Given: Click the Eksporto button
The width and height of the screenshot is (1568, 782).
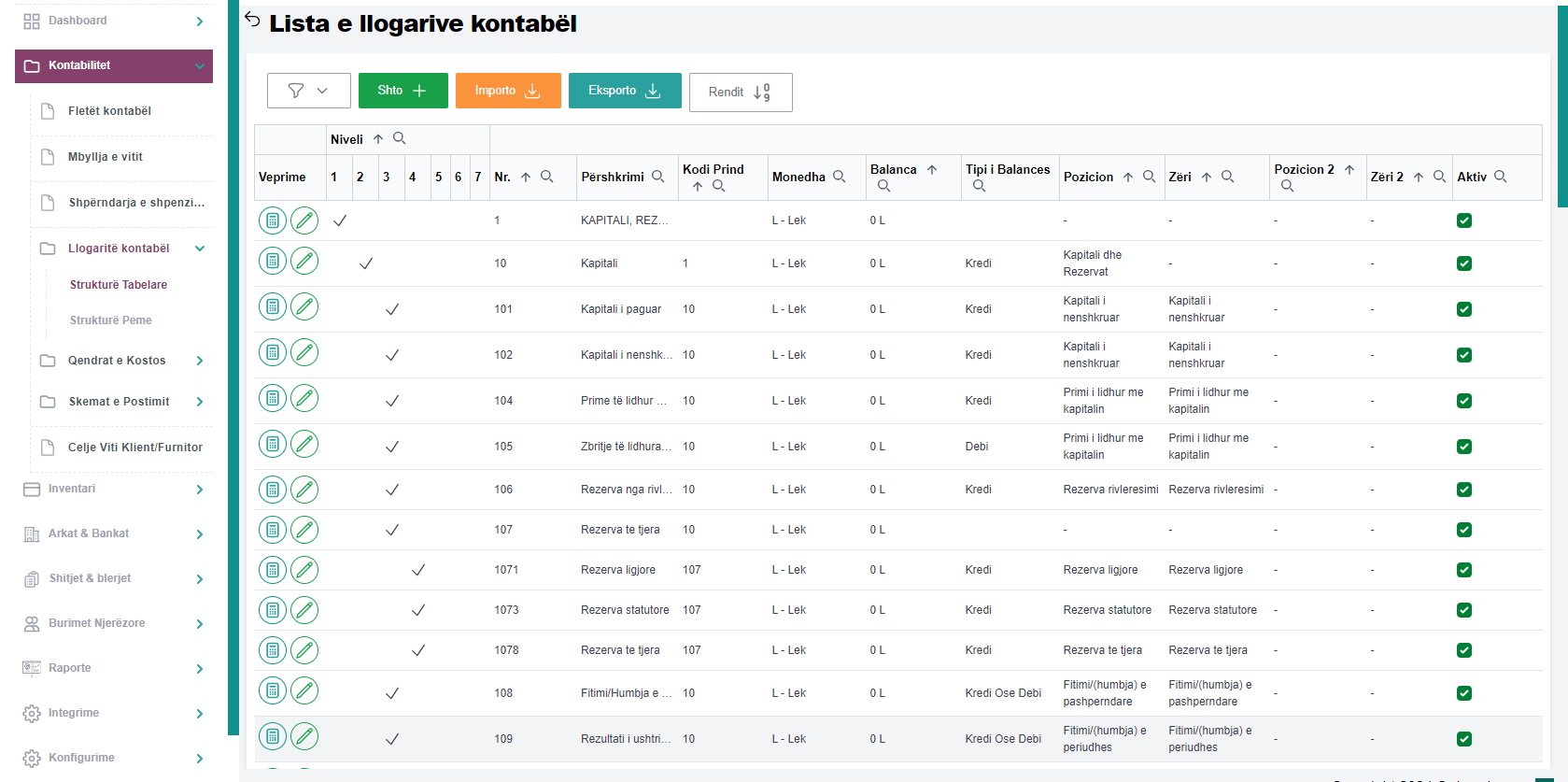Looking at the screenshot, I should tap(624, 91).
